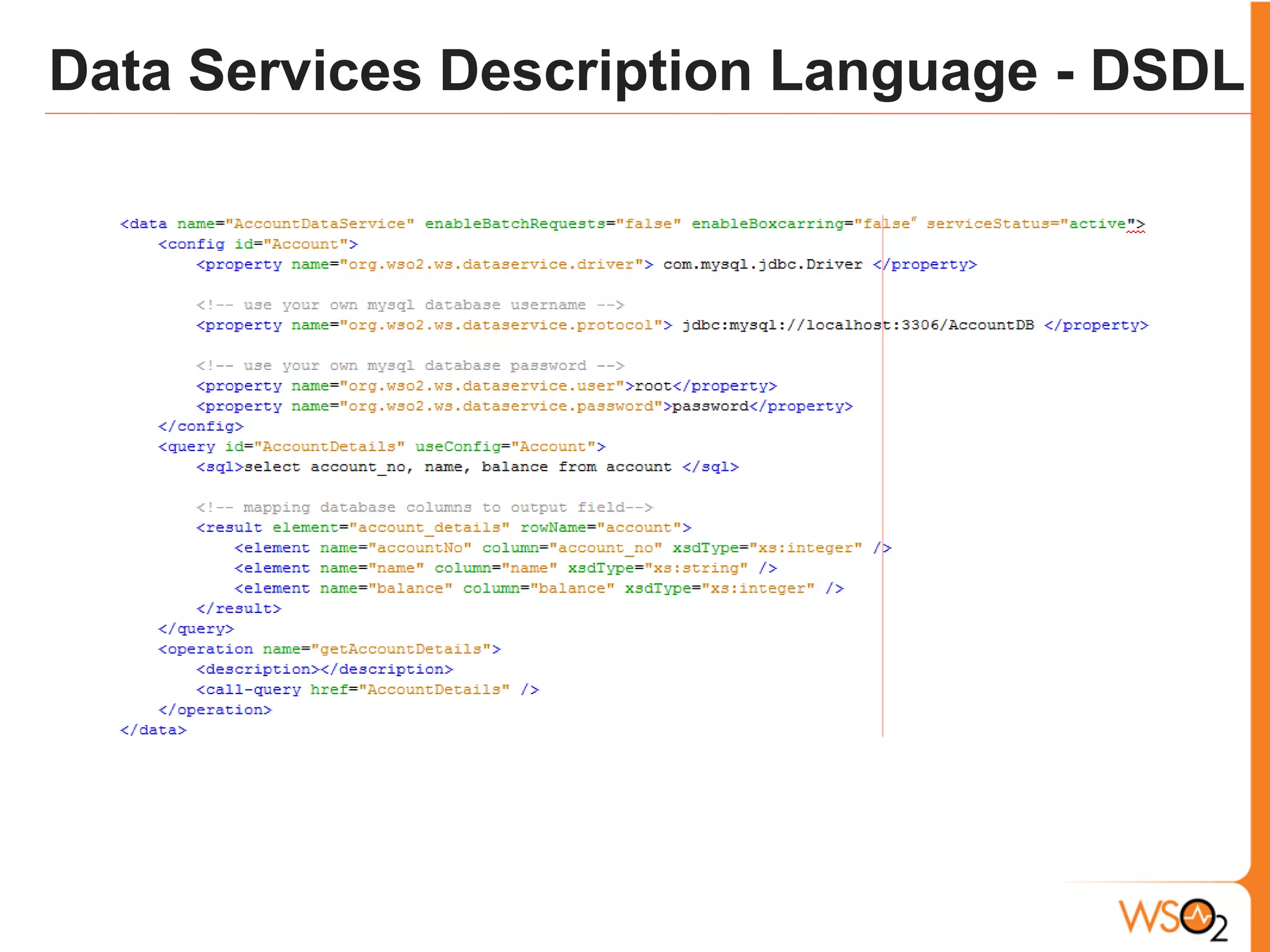The width and height of the screenshot is (1270, 952).
Task: Click the empty '<description></description>' tag
Action: click(324, 669)
